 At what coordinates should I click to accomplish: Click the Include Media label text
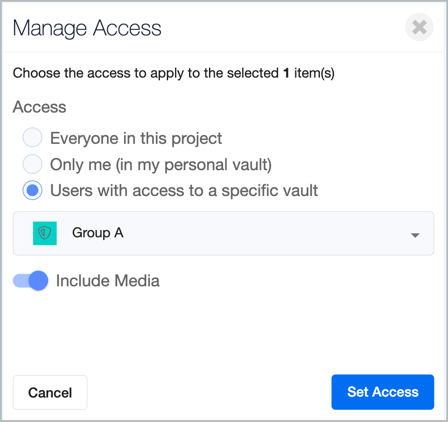(x=108, y=281)
